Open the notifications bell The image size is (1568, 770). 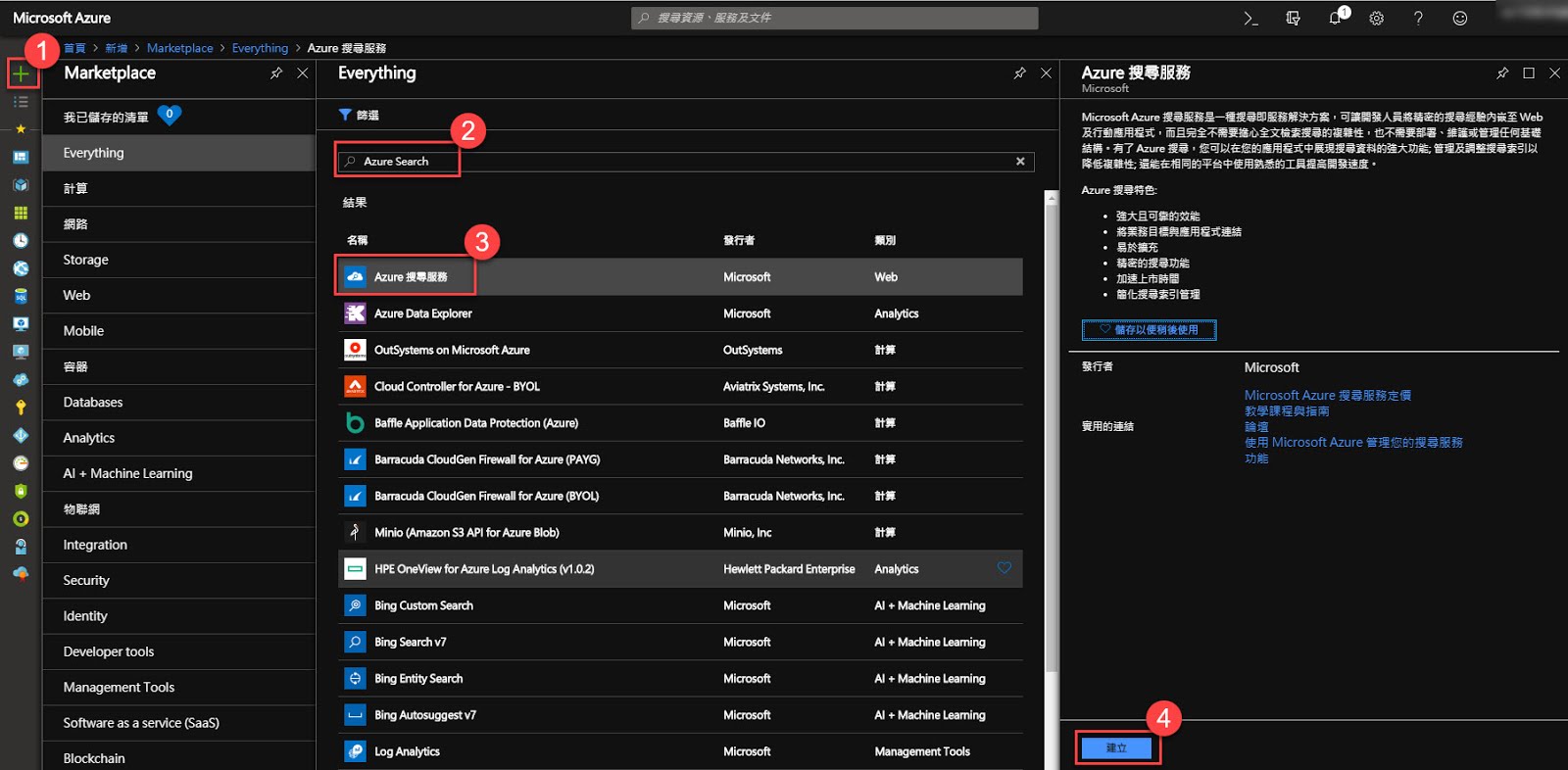[1336, 18]
